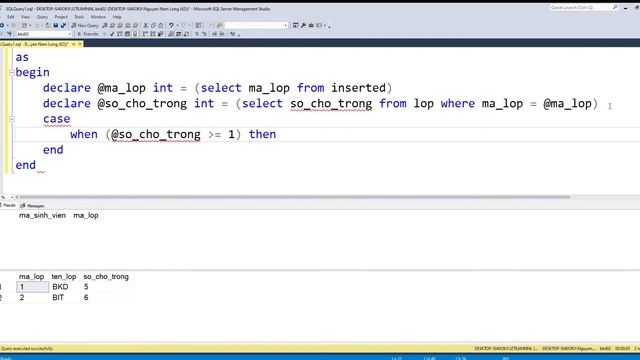Select the so_cho_trong cell with value 5
This screenshot has height=360, width=640.
tap(107, 287)
